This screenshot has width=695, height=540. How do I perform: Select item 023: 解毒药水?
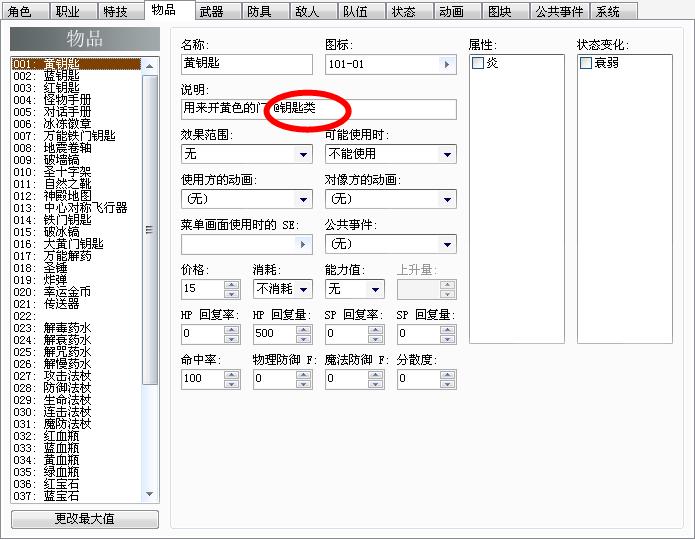coord(76,328)
